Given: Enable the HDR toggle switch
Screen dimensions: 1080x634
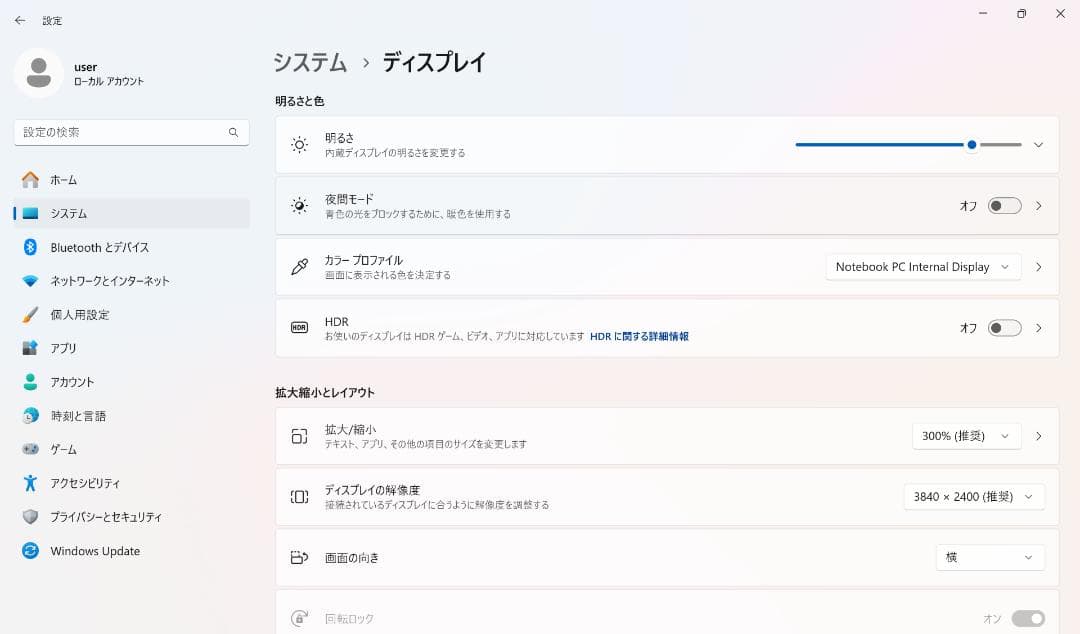Looking at the screenshot, I should [x=1004, y=328].
